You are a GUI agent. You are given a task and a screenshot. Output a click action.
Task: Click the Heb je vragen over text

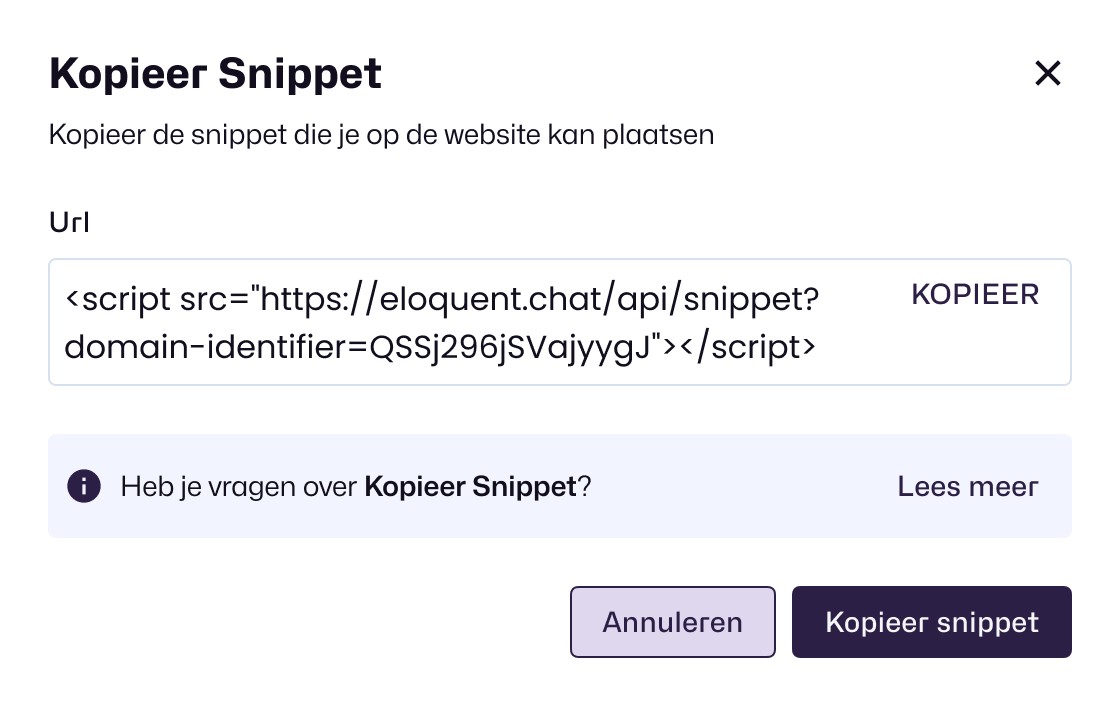(239, 487)
